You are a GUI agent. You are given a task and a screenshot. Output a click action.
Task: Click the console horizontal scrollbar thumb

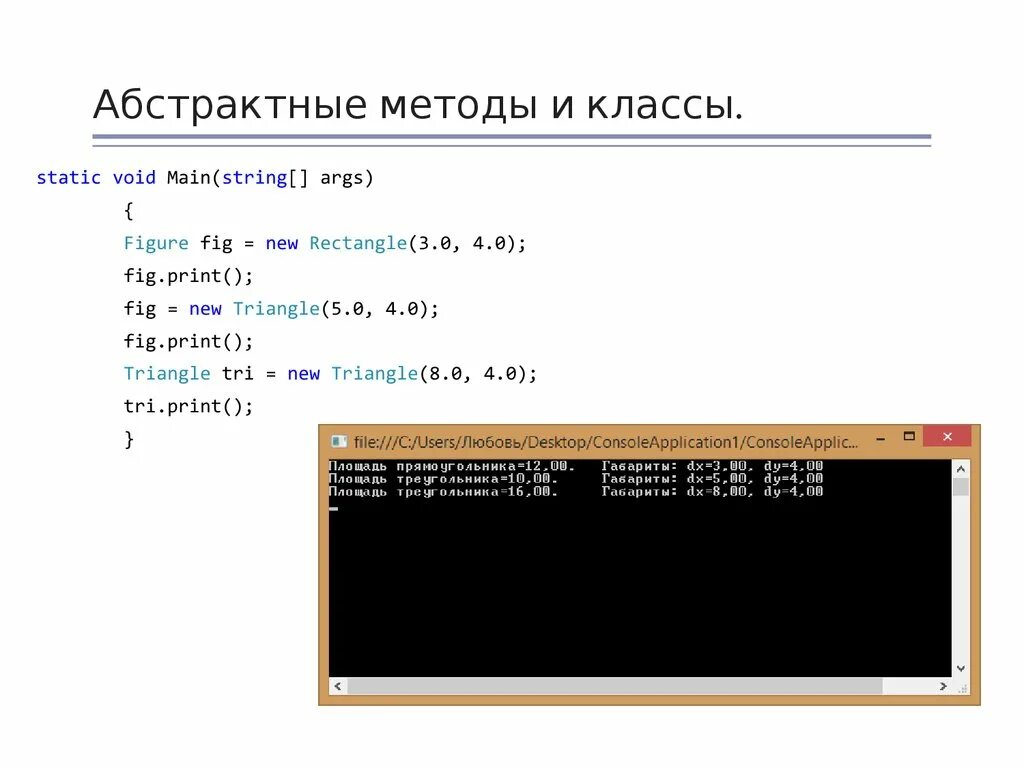coord(615,686)
